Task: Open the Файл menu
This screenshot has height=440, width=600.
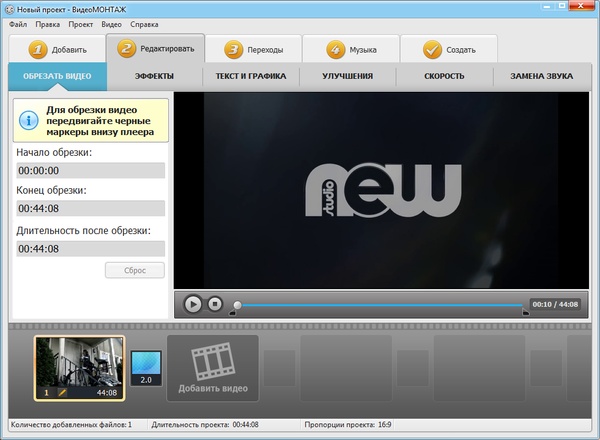Action: click(17, 22)
